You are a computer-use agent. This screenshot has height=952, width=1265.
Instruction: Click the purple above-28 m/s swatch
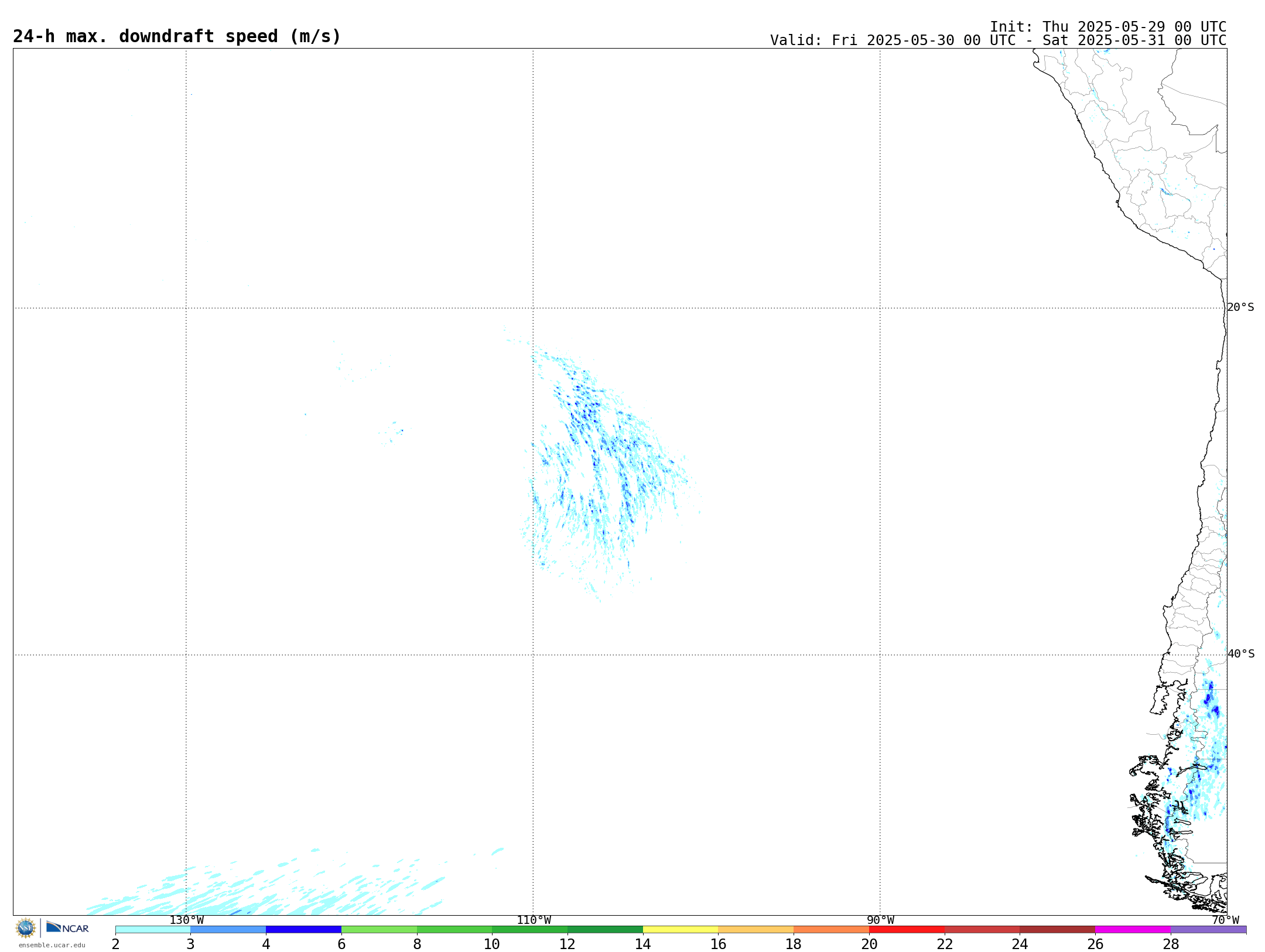1208,930
